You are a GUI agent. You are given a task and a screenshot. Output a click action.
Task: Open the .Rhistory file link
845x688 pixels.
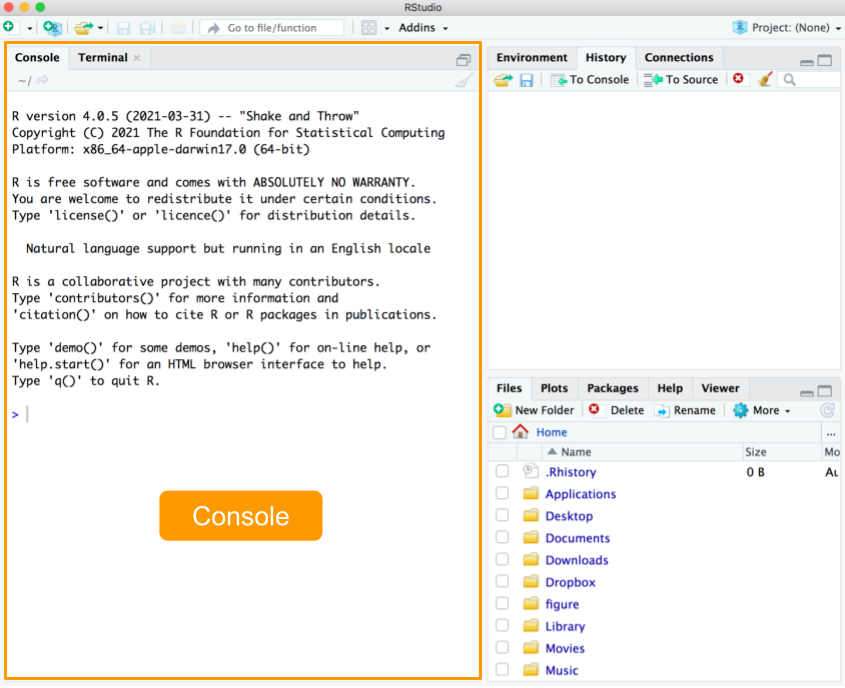tap(570, 472)
